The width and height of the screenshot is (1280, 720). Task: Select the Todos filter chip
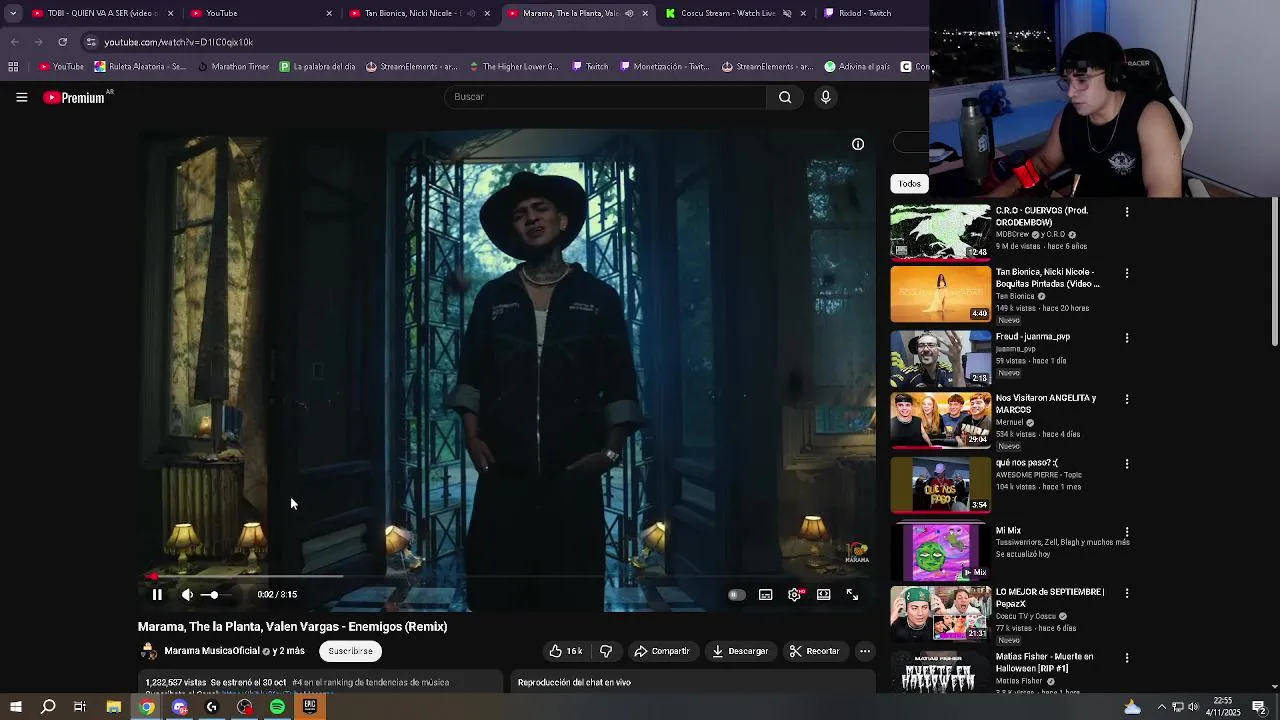[909, 184]
